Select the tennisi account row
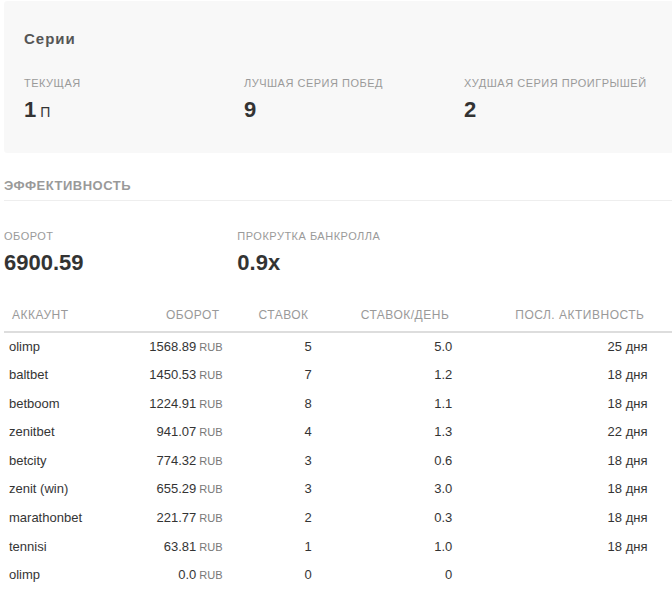This screenshot has height=596, width=672. [338, 547]
